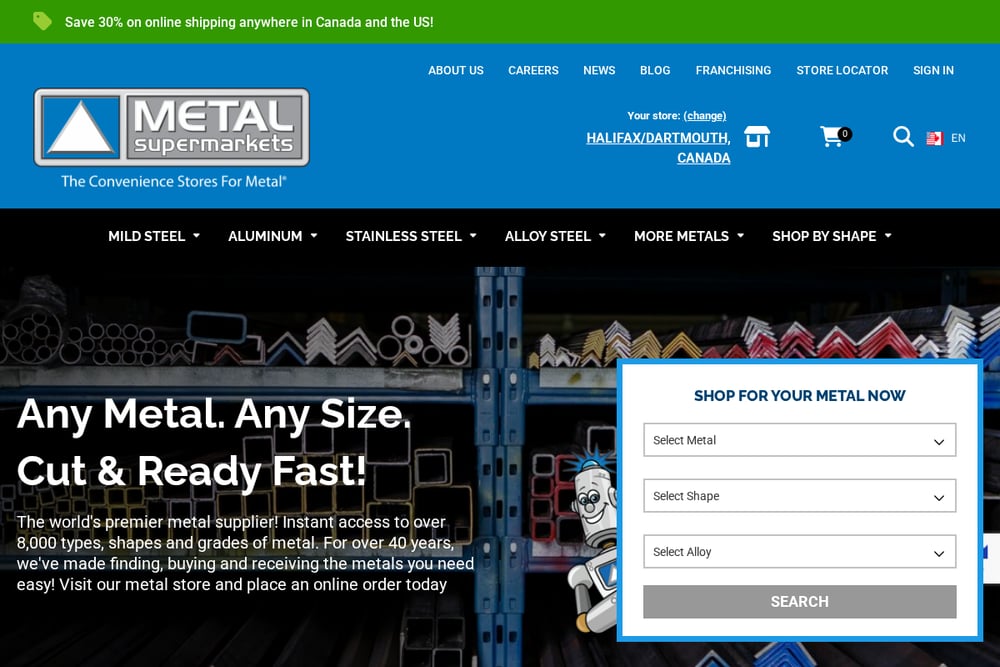
Task: Expand the Alloy Steel menu
Action: [555, 236]
